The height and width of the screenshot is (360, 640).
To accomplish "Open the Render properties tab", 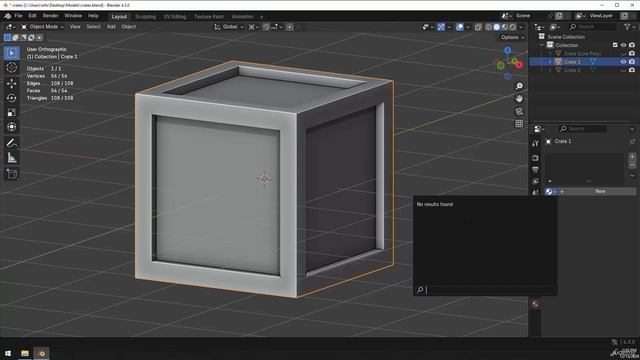I will tap(535, 158).
